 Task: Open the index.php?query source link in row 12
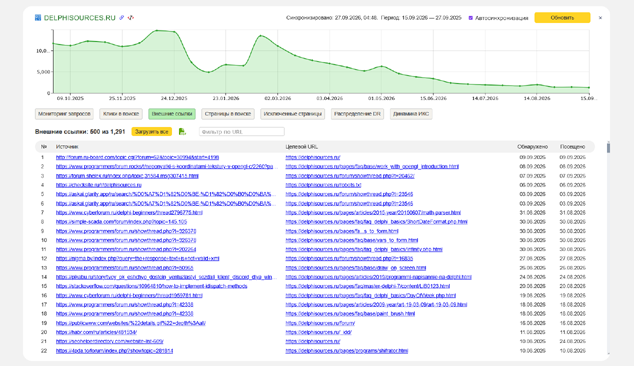click(x=137, y=258)
